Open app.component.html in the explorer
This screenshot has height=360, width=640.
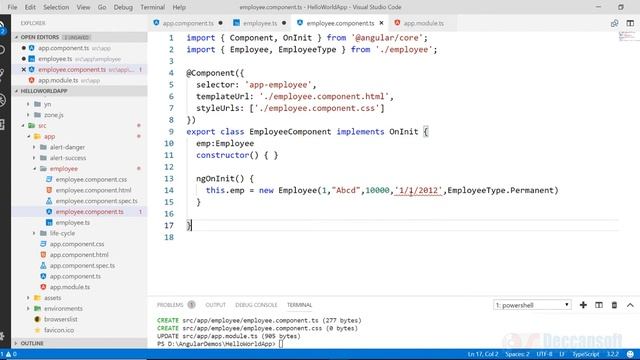[x=79, y=255]
